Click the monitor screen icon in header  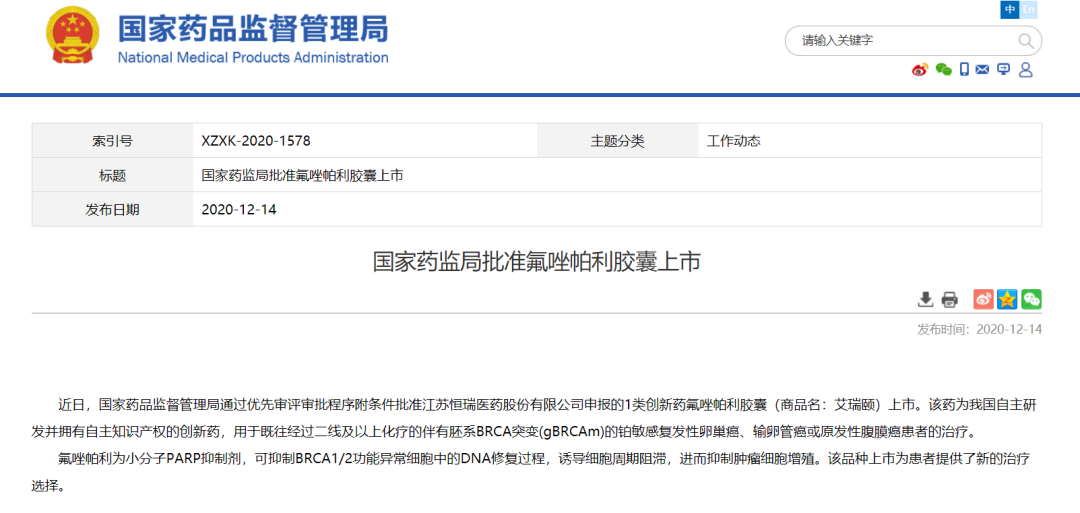[x=1004, y=70]
